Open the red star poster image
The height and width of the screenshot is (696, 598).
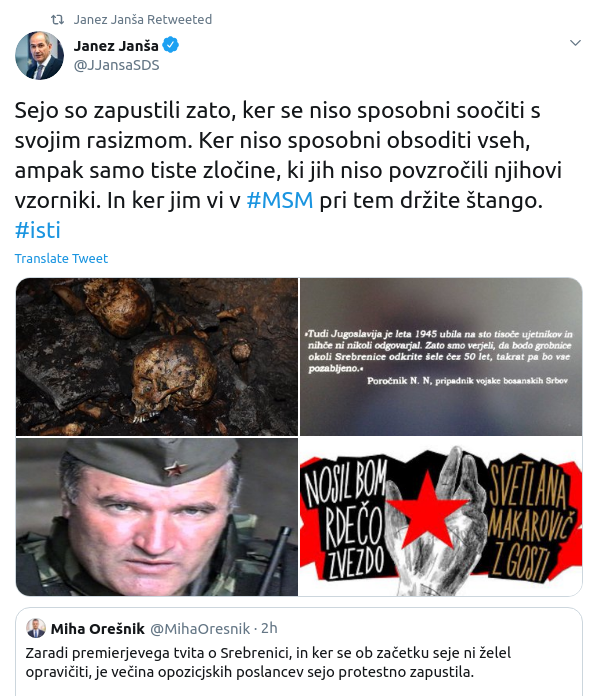click(441, 517)
